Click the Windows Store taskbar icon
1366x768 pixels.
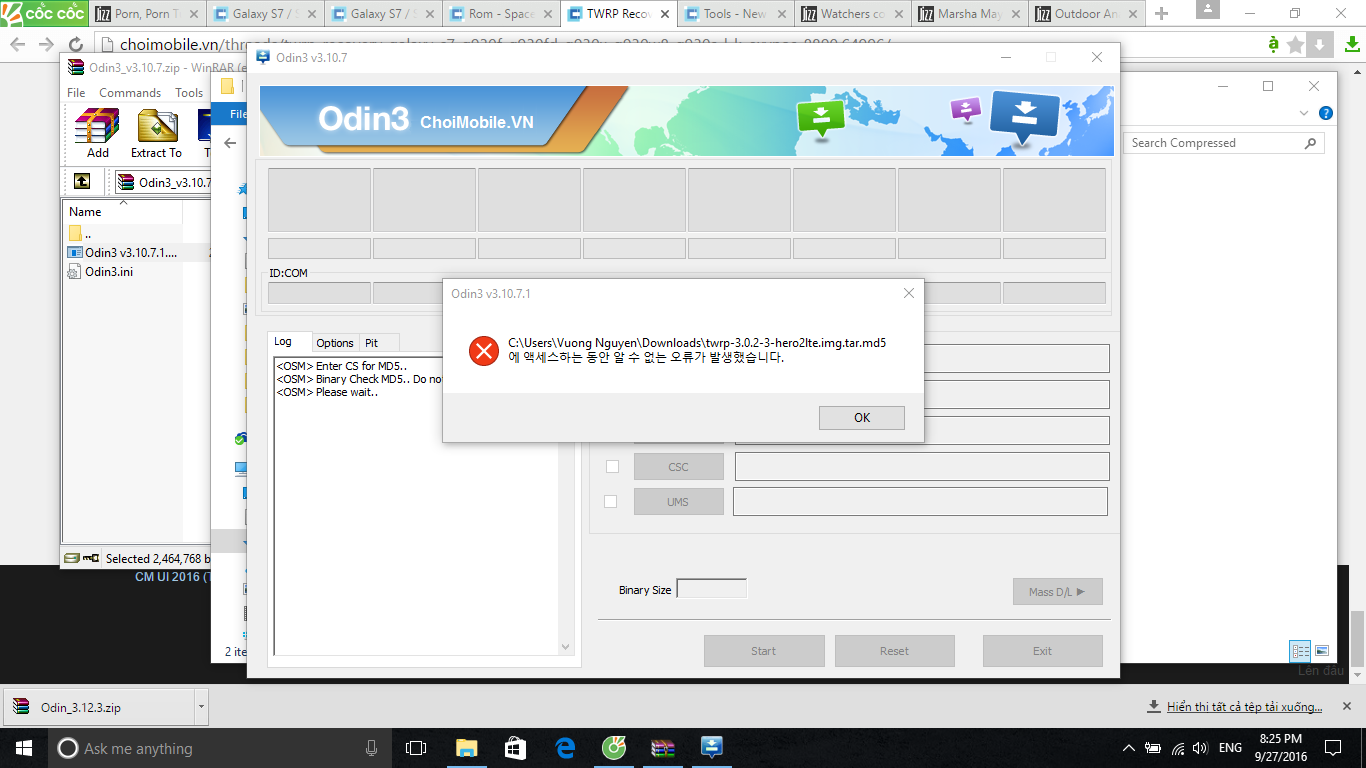515,748
